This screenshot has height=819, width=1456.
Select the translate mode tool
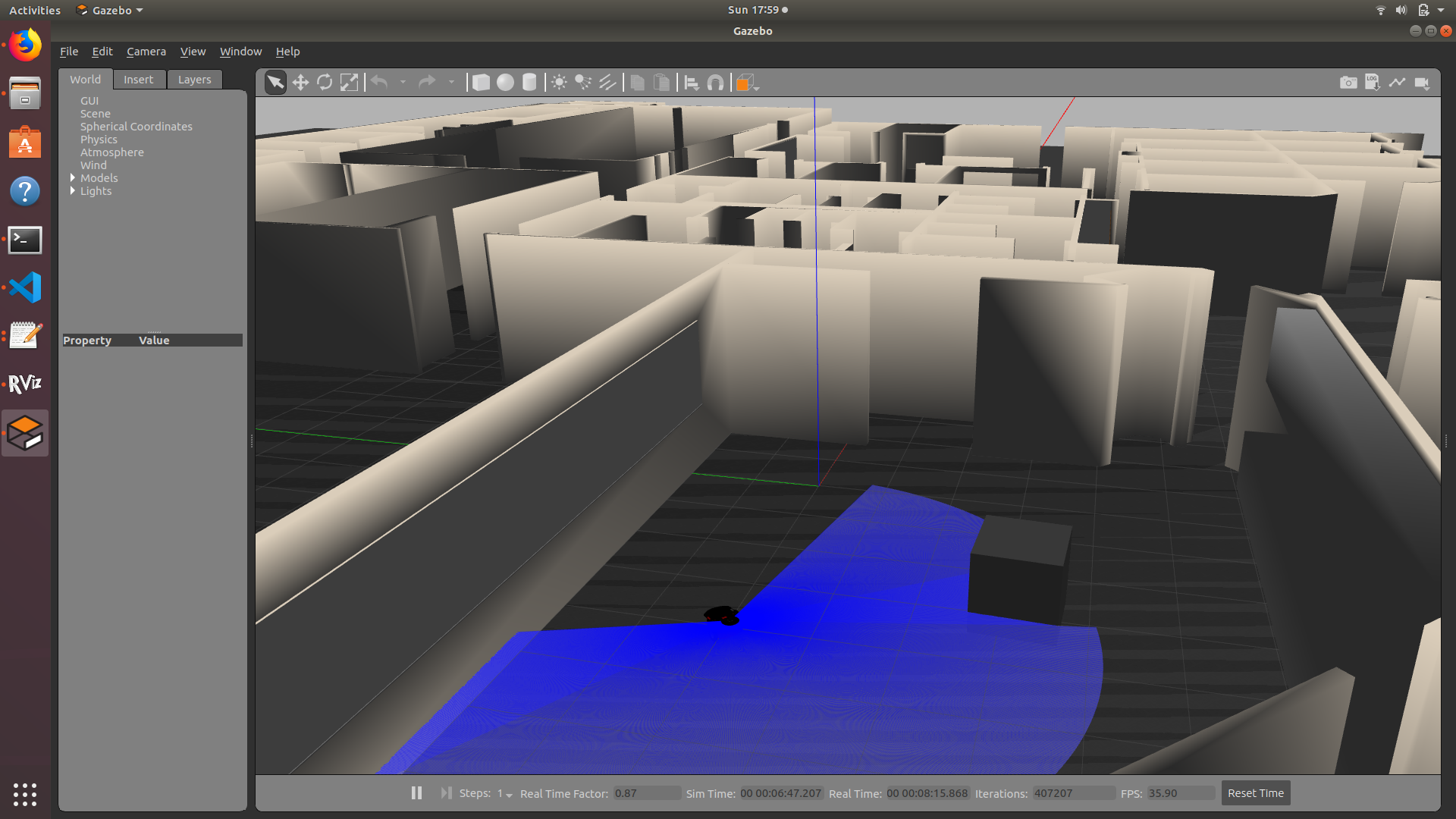(300, 83)
